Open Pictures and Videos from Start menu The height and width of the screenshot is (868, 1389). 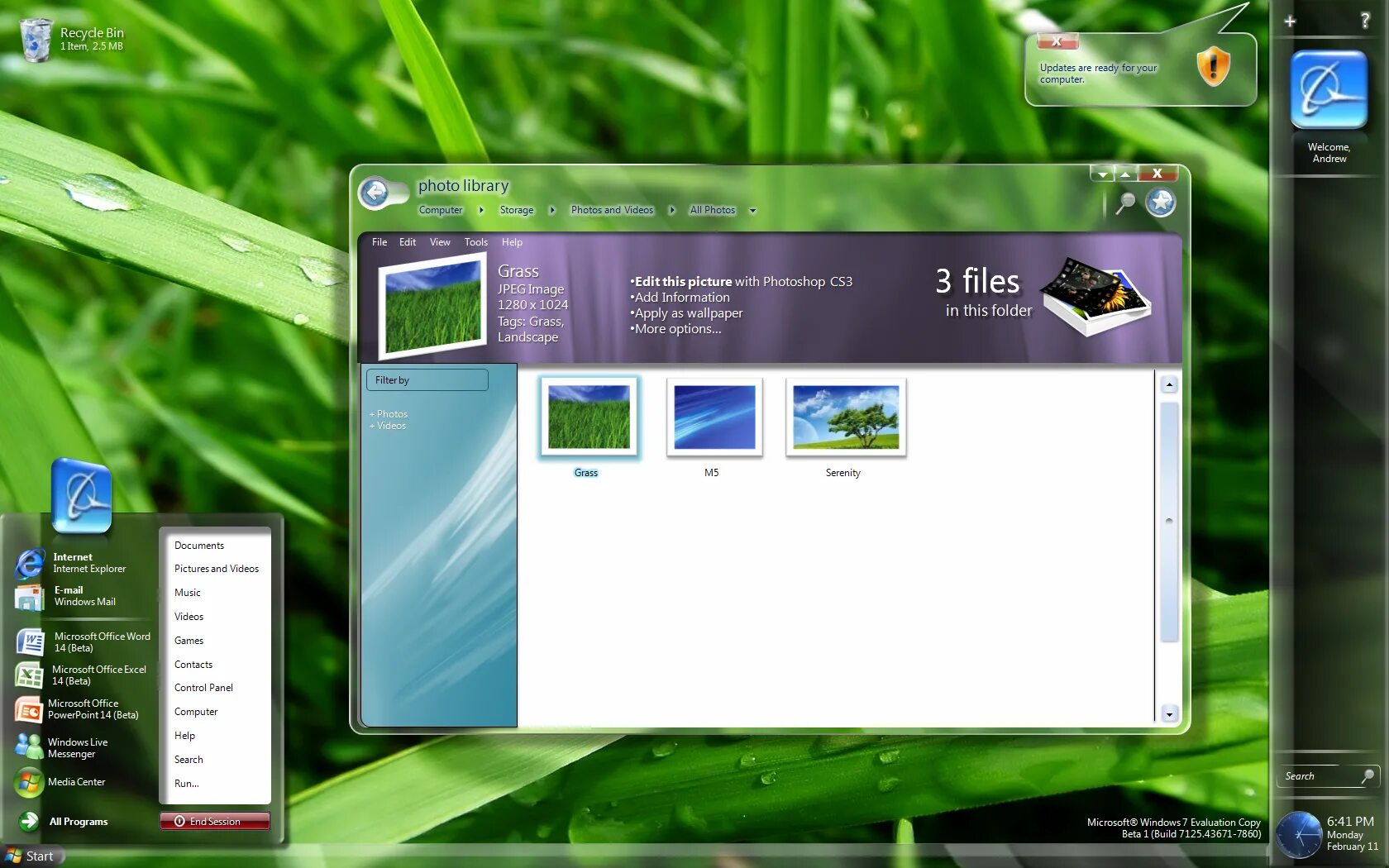pos(217,569)
